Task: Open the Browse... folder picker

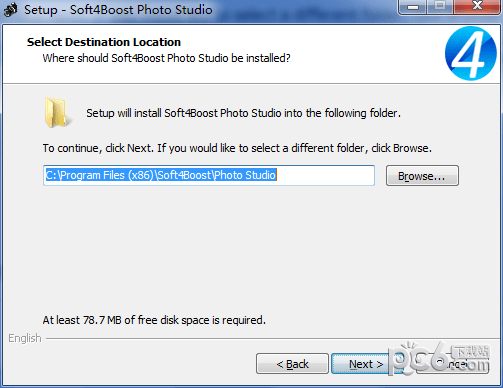Action: pyautogui.click(x=422, y=176)
